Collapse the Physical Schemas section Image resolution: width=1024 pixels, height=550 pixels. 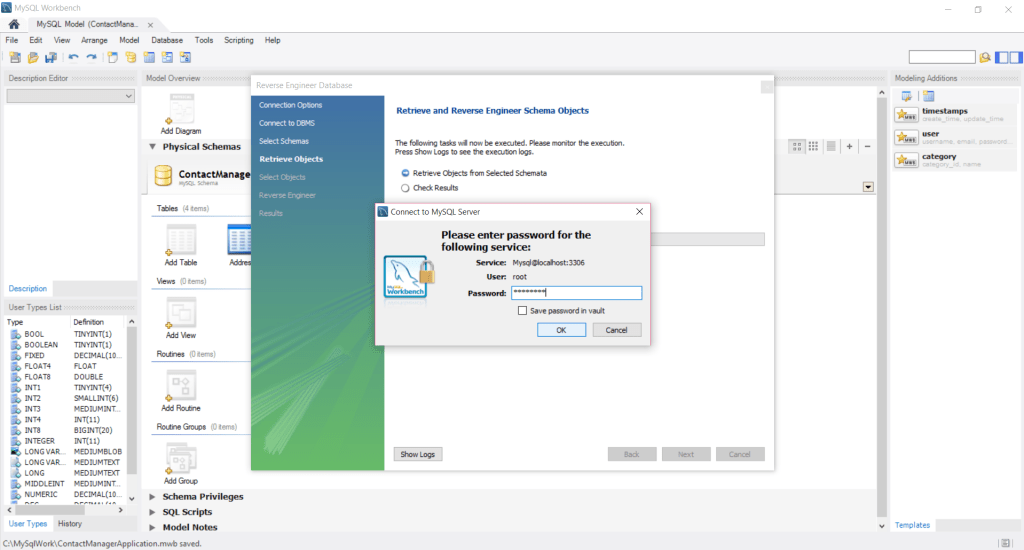[152, 147]
